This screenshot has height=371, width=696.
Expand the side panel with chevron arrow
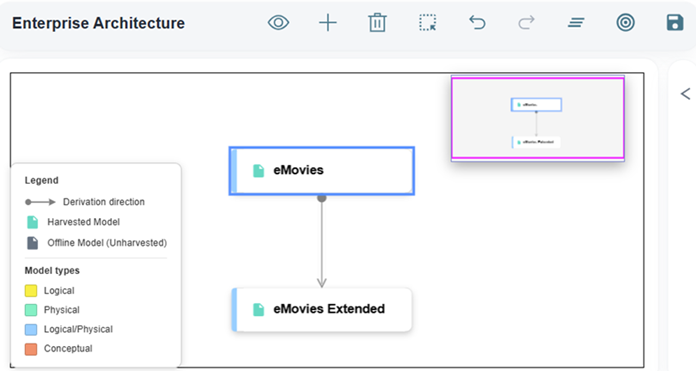coord(685,94)
